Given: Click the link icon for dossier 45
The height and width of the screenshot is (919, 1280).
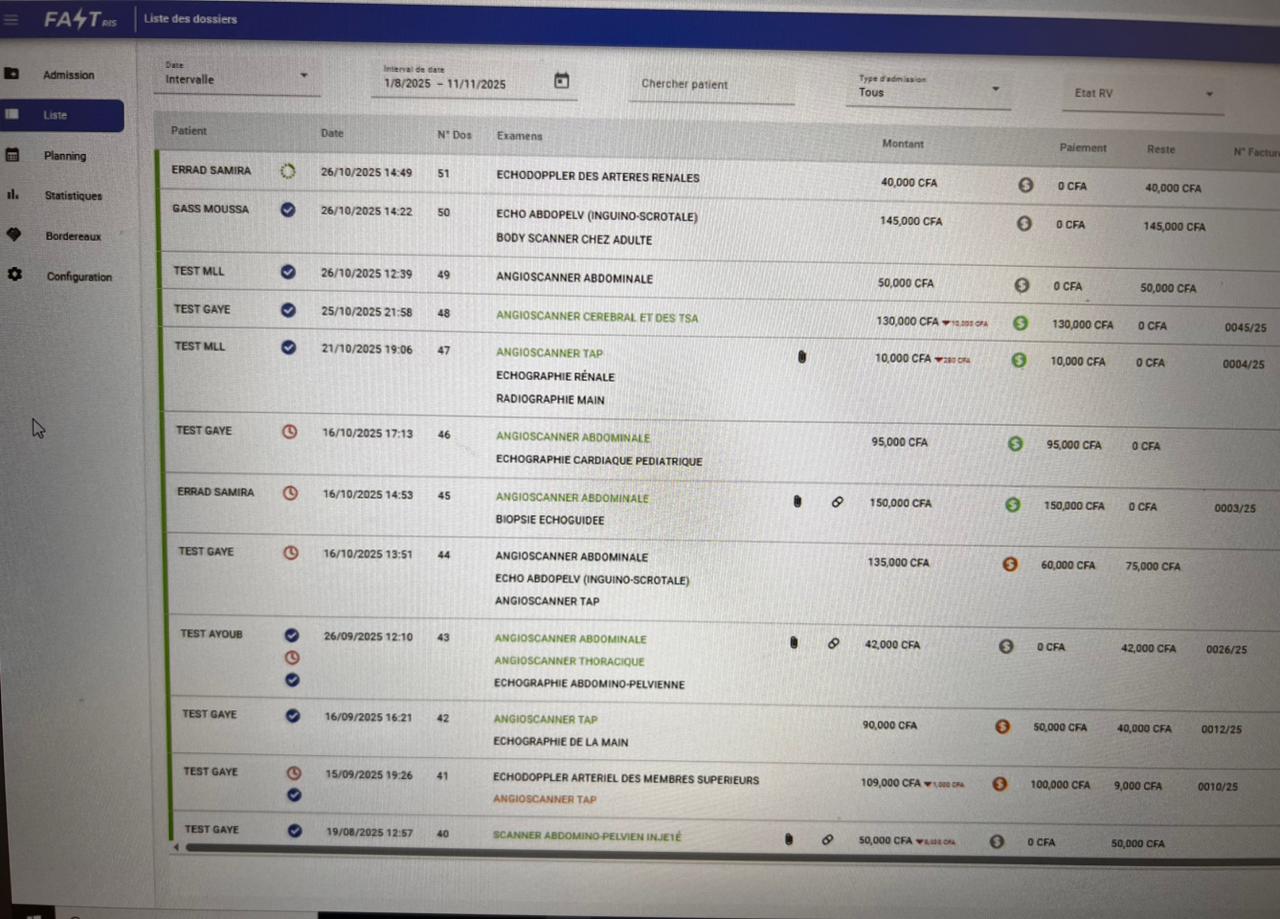Looking at the screenshot, I should pos(837,502).
